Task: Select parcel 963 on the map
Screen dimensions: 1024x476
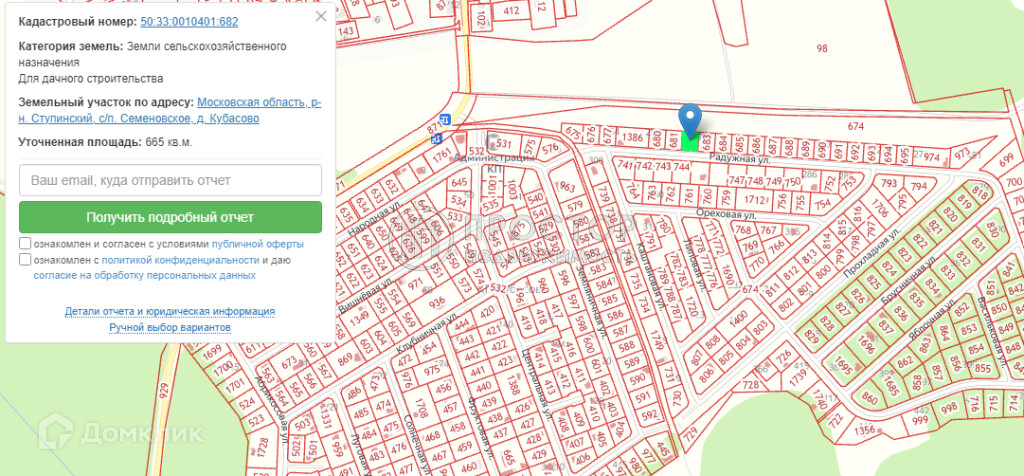Action: [x=568, y=189]
